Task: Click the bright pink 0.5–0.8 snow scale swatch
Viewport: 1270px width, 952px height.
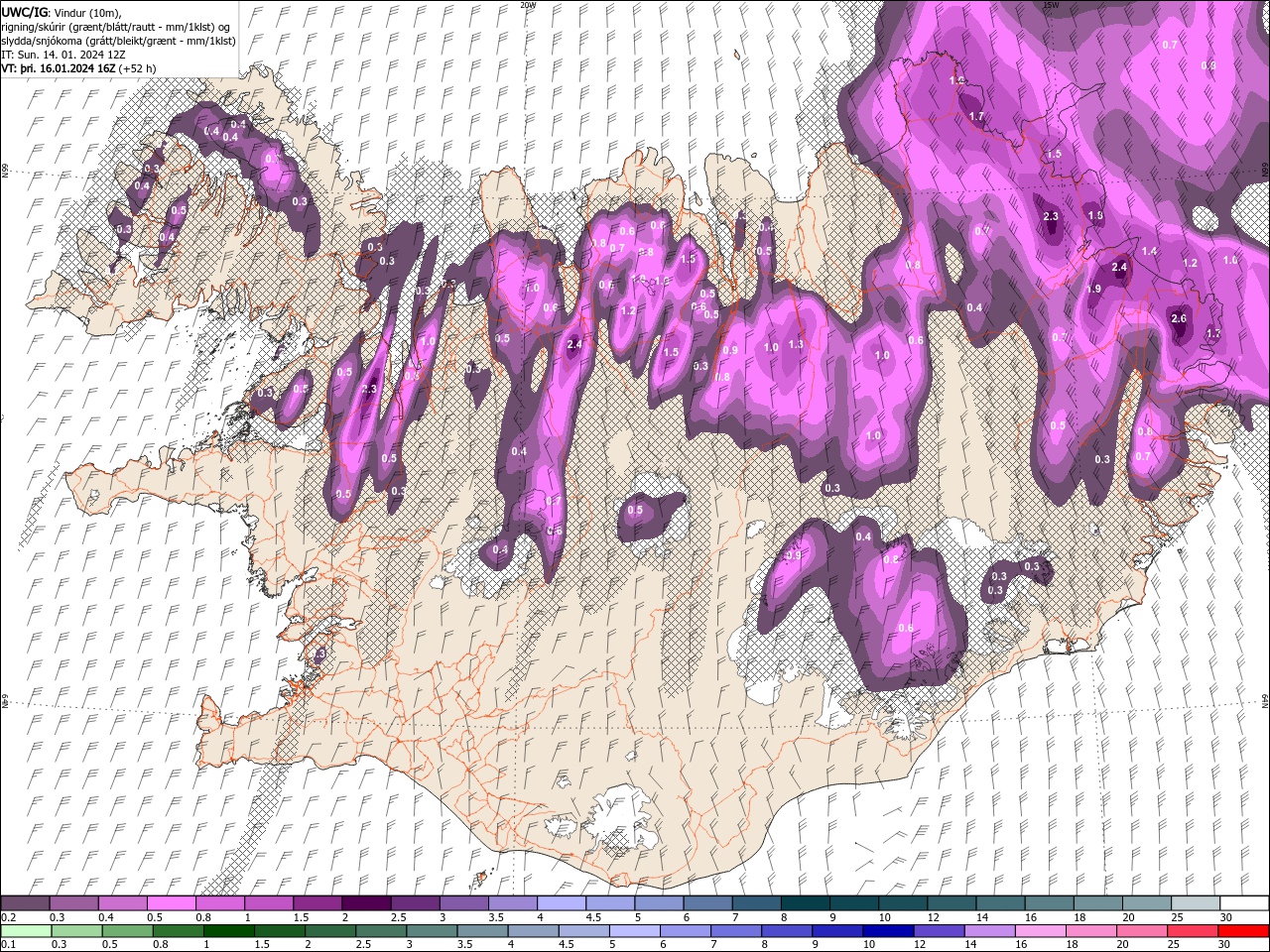Action: (171, 903)
